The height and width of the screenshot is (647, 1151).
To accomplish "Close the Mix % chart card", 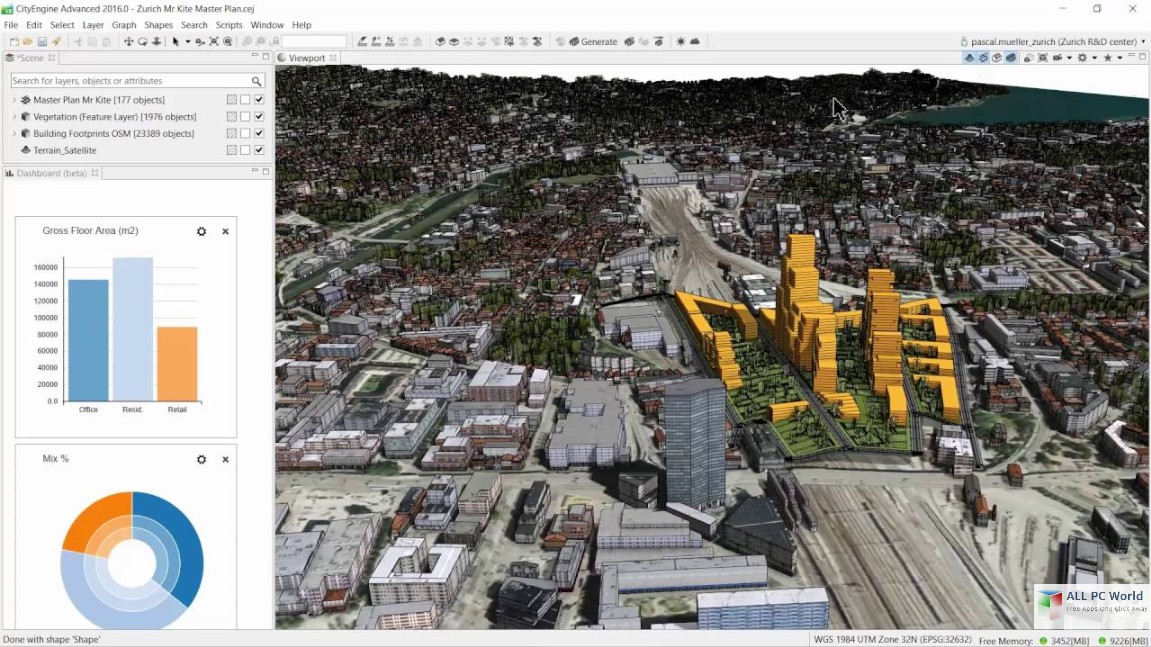I will (x=225, y=460).
